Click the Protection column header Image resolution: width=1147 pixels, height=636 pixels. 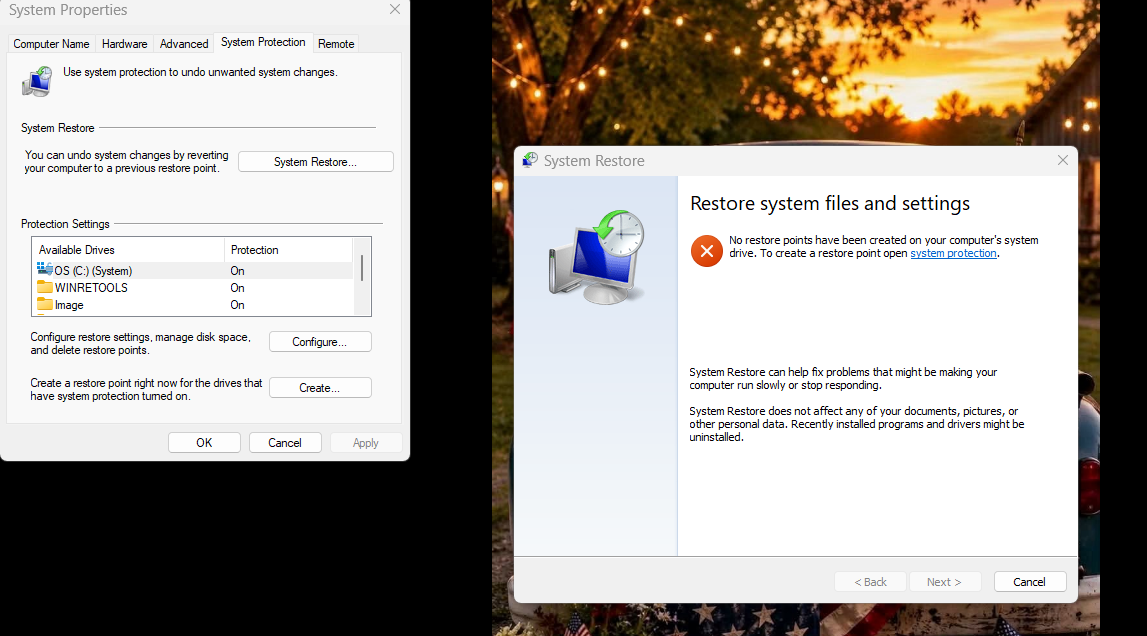coord(288,250)
